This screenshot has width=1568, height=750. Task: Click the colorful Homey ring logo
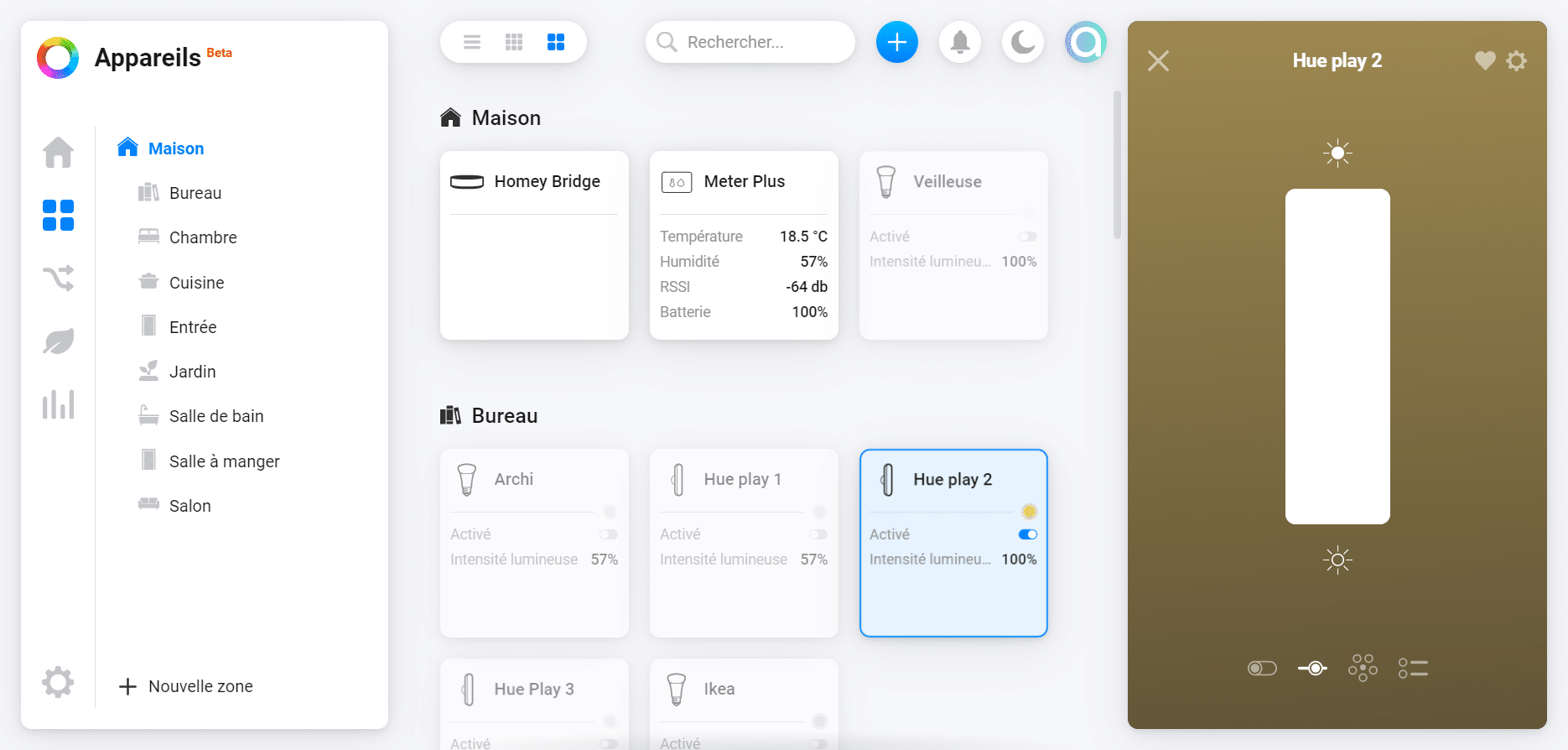(58, 58)
